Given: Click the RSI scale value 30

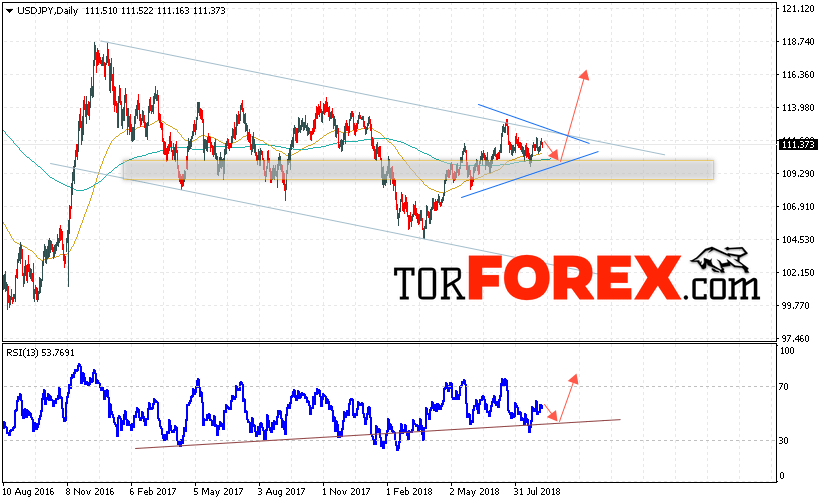Looking at the screenshot, I should [x=783, y=441].
